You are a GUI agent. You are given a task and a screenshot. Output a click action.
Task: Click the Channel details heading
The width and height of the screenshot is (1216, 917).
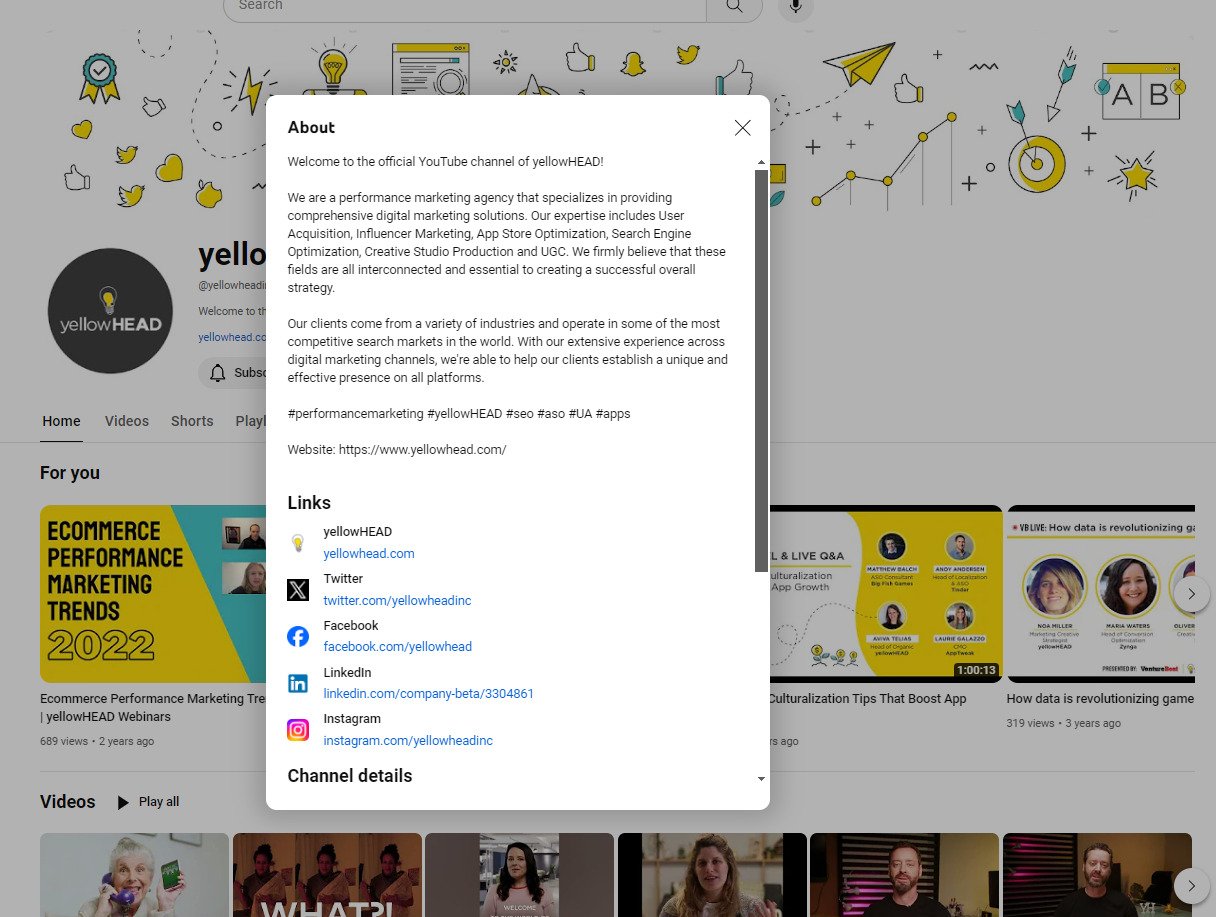pyautogui.click(x=350, y=776)
